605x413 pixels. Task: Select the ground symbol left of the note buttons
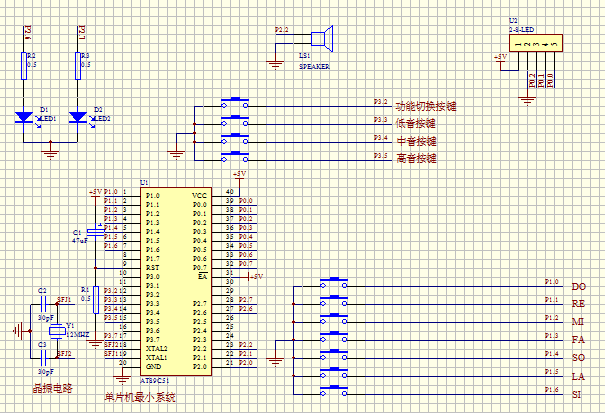(275, 362)
